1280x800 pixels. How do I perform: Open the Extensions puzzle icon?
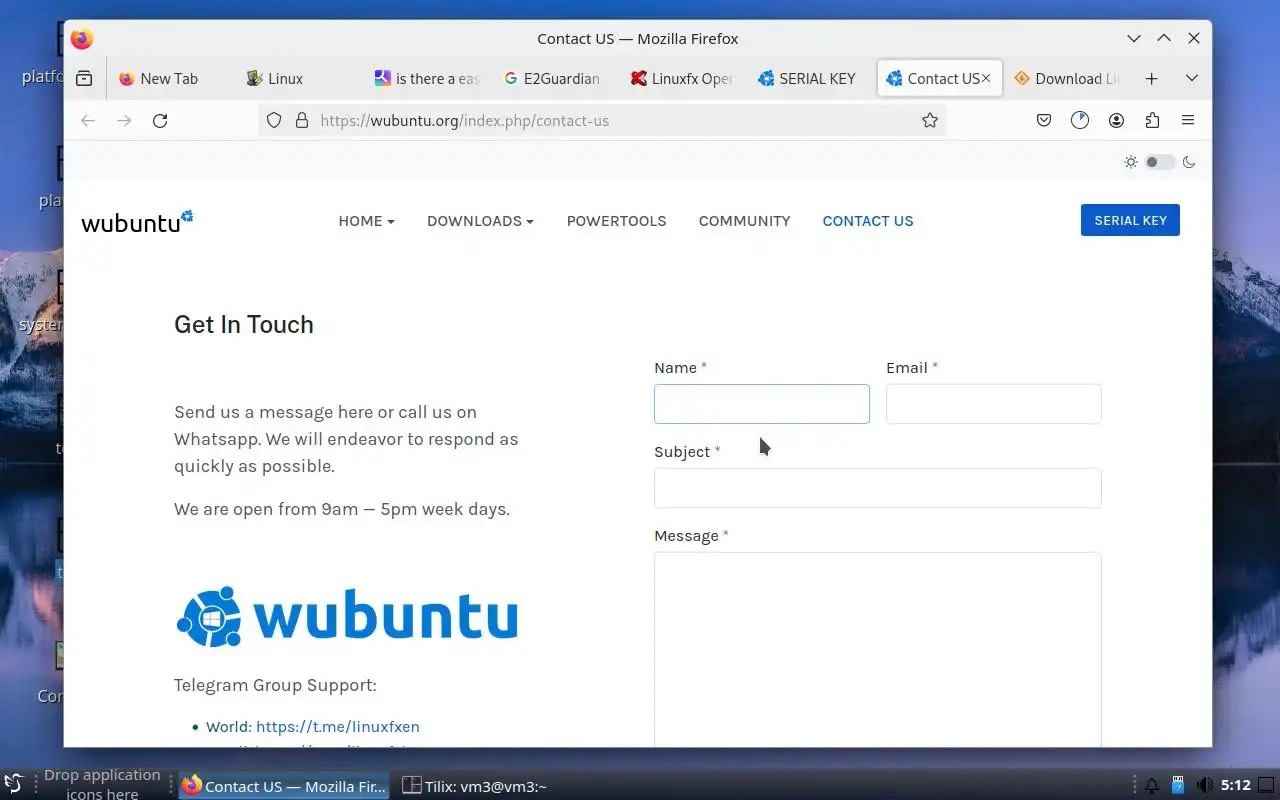pyautogui.click(x=1152, y=120)
